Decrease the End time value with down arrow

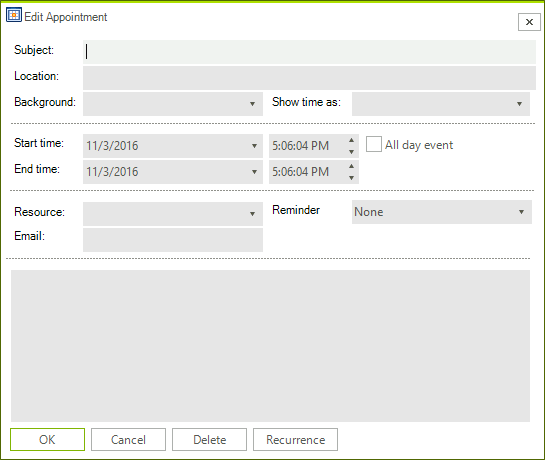(351, 178)
